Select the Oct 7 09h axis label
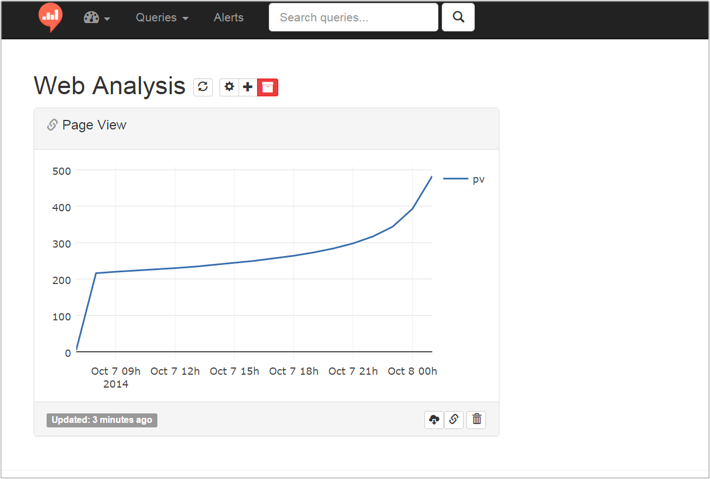Viewport: 710px width, 479px height. pyautogui.click(x=115, y=372)
